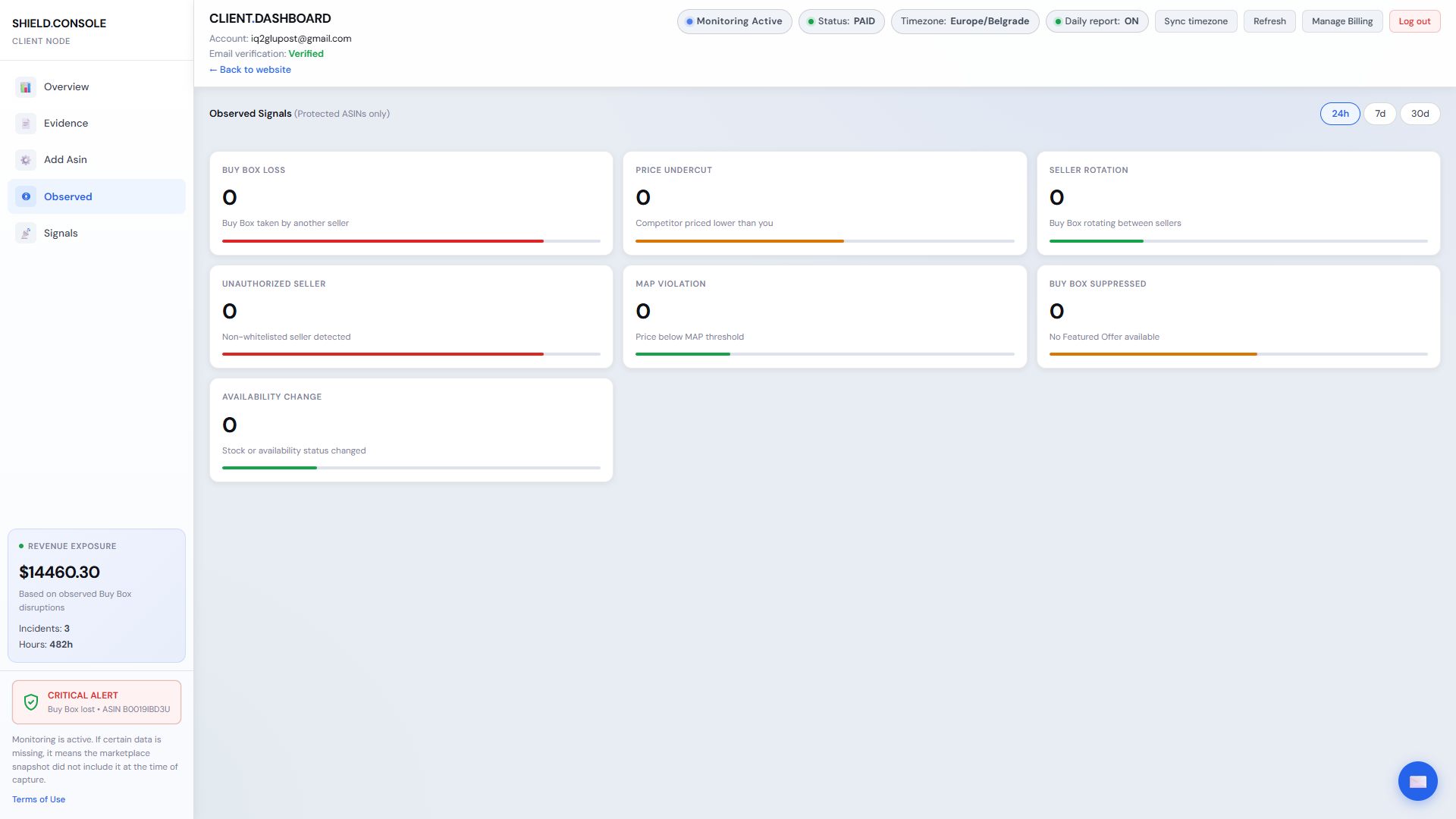Click the Log out button
The image size is (1456, 819).
coord(1414,21)
